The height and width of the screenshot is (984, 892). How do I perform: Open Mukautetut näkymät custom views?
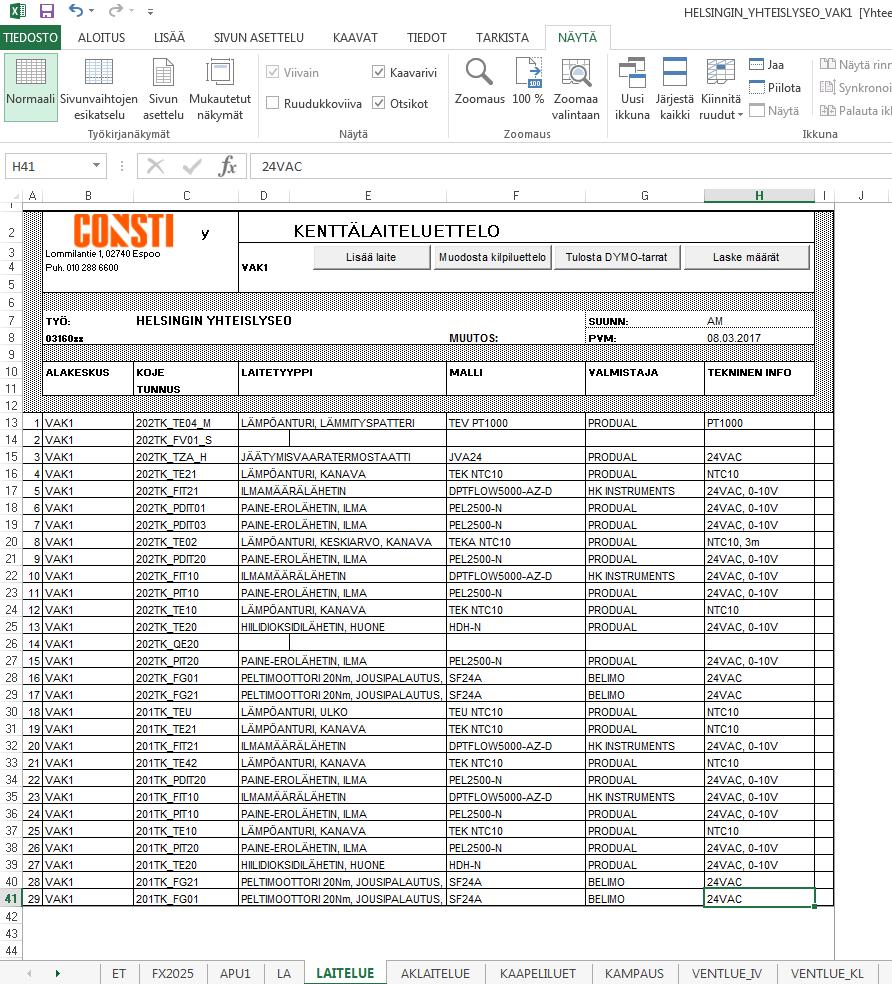tap(220, 87)
